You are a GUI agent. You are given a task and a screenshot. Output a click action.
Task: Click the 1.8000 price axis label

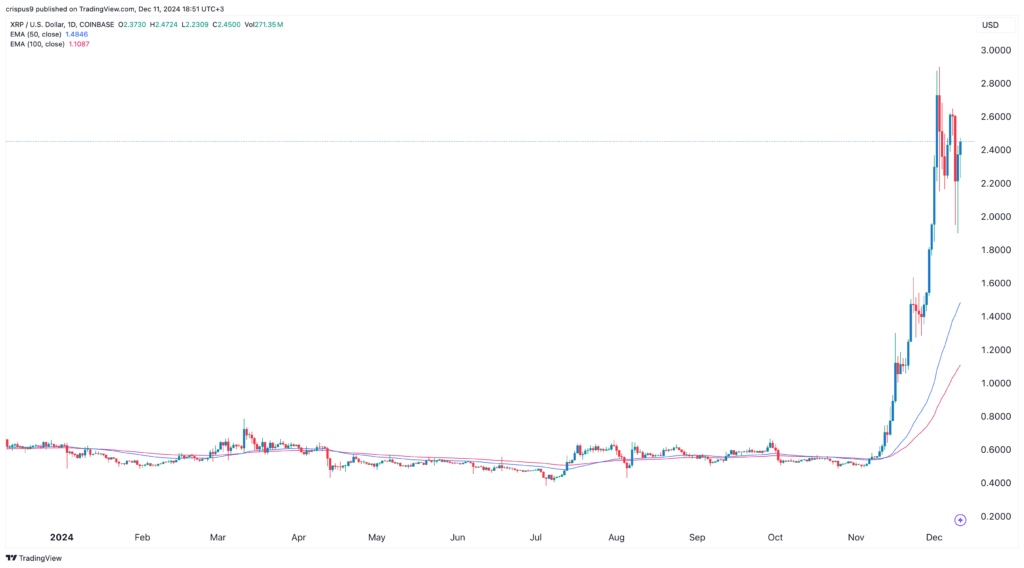click(x=995, y=250)
